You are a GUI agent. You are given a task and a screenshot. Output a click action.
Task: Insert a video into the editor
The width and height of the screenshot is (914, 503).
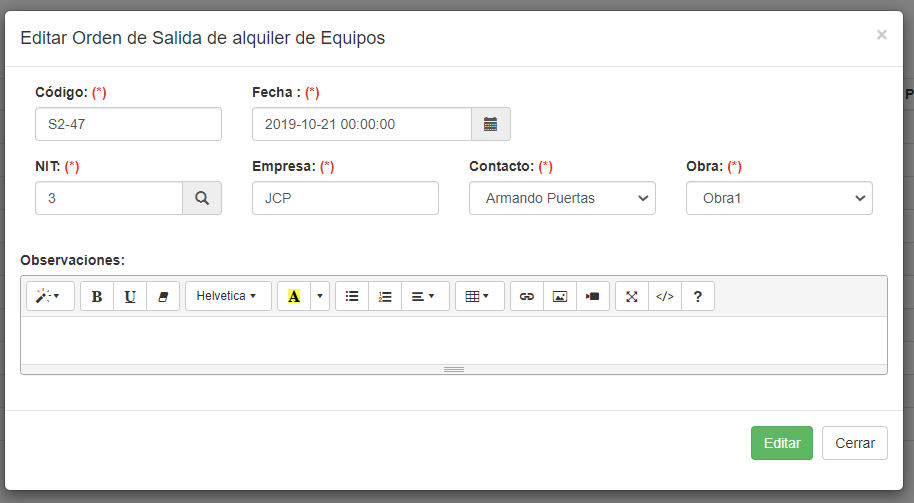pyautogui.click(x=593, y=296)
